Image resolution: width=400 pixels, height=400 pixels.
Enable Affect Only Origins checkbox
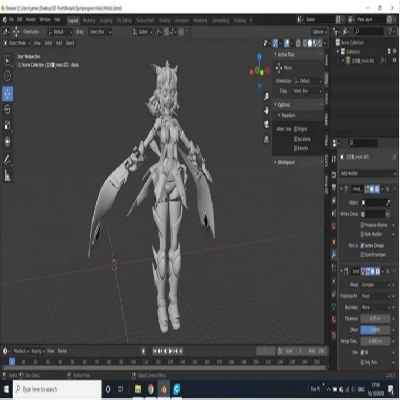(x=296, y=129)
